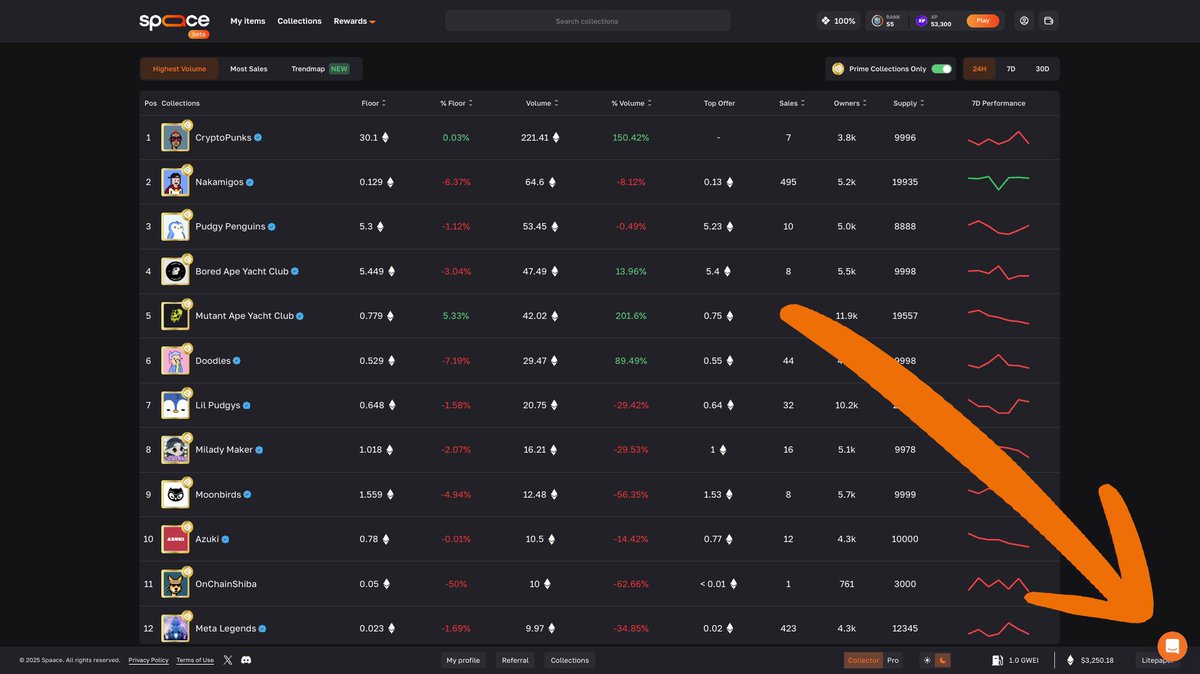Screen dimensions: 1200x674
Task: Open the Privacy Policy link
Action: point(149,660)
